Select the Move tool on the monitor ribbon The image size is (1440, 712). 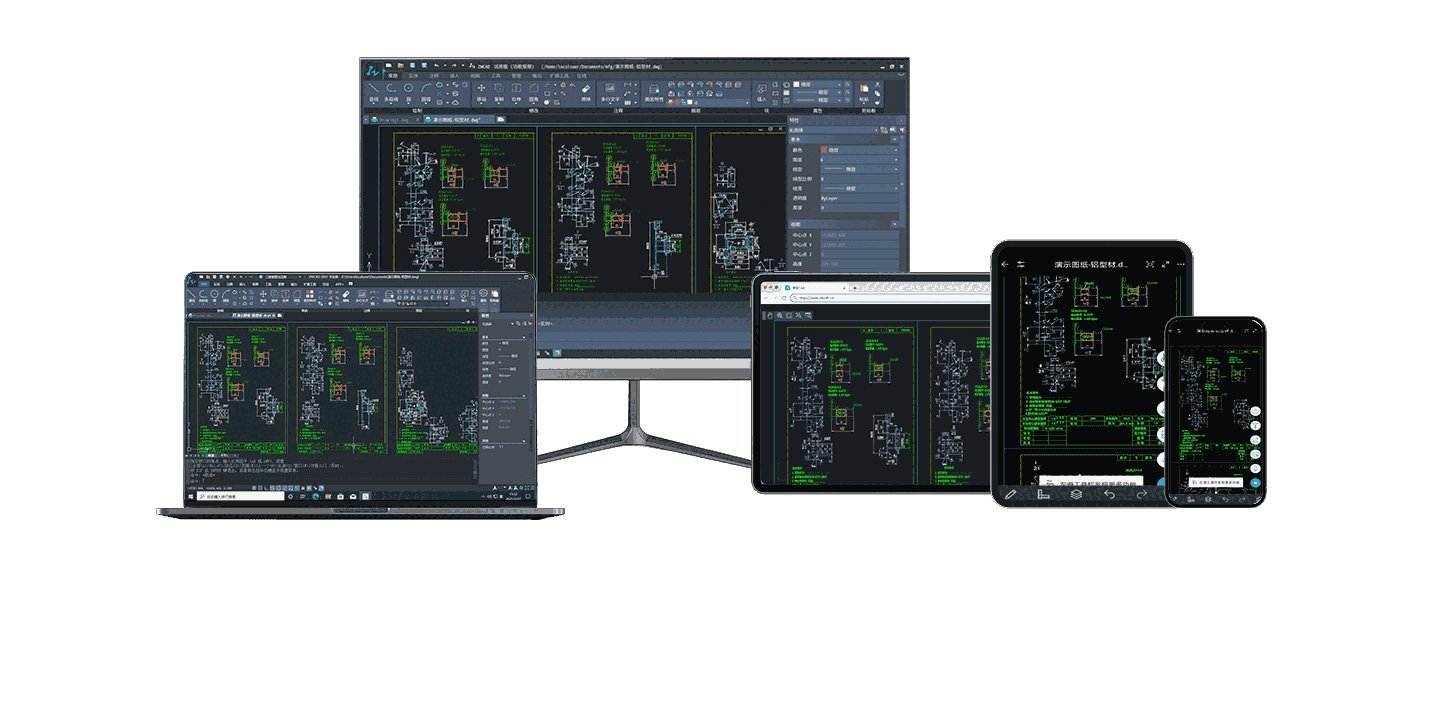(481, 92)
